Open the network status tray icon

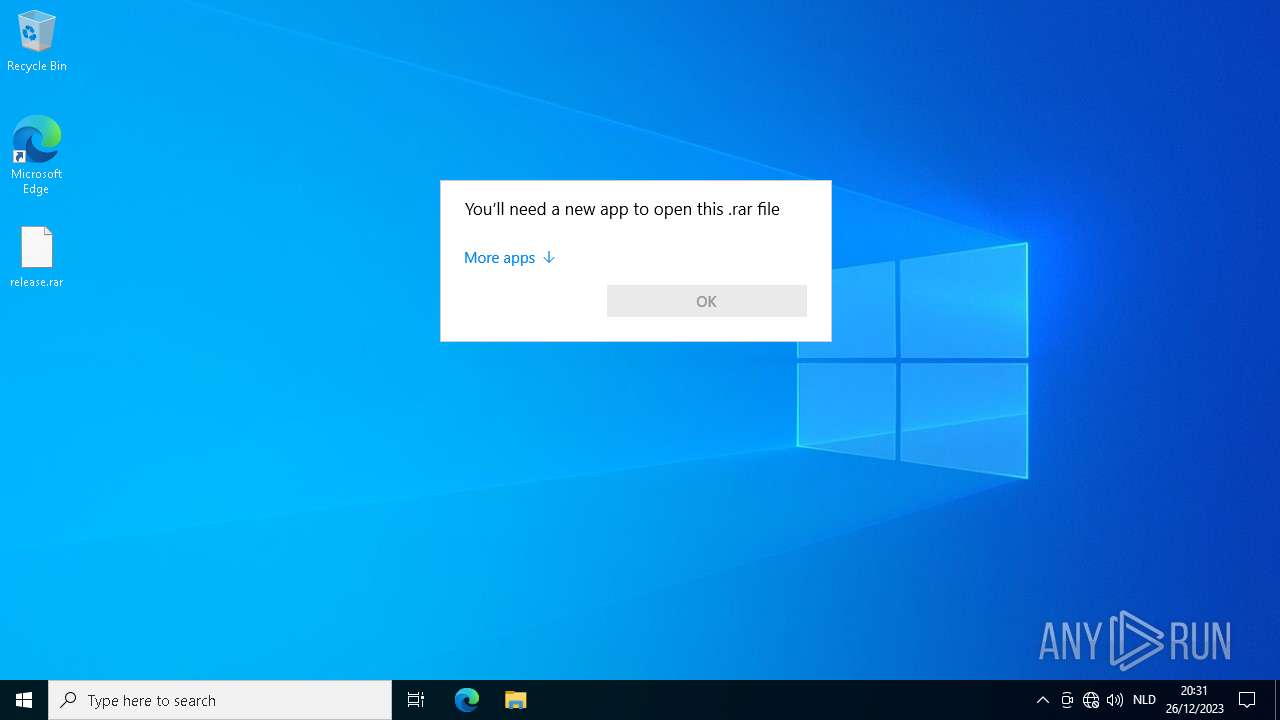click(x=1091, y=700)
